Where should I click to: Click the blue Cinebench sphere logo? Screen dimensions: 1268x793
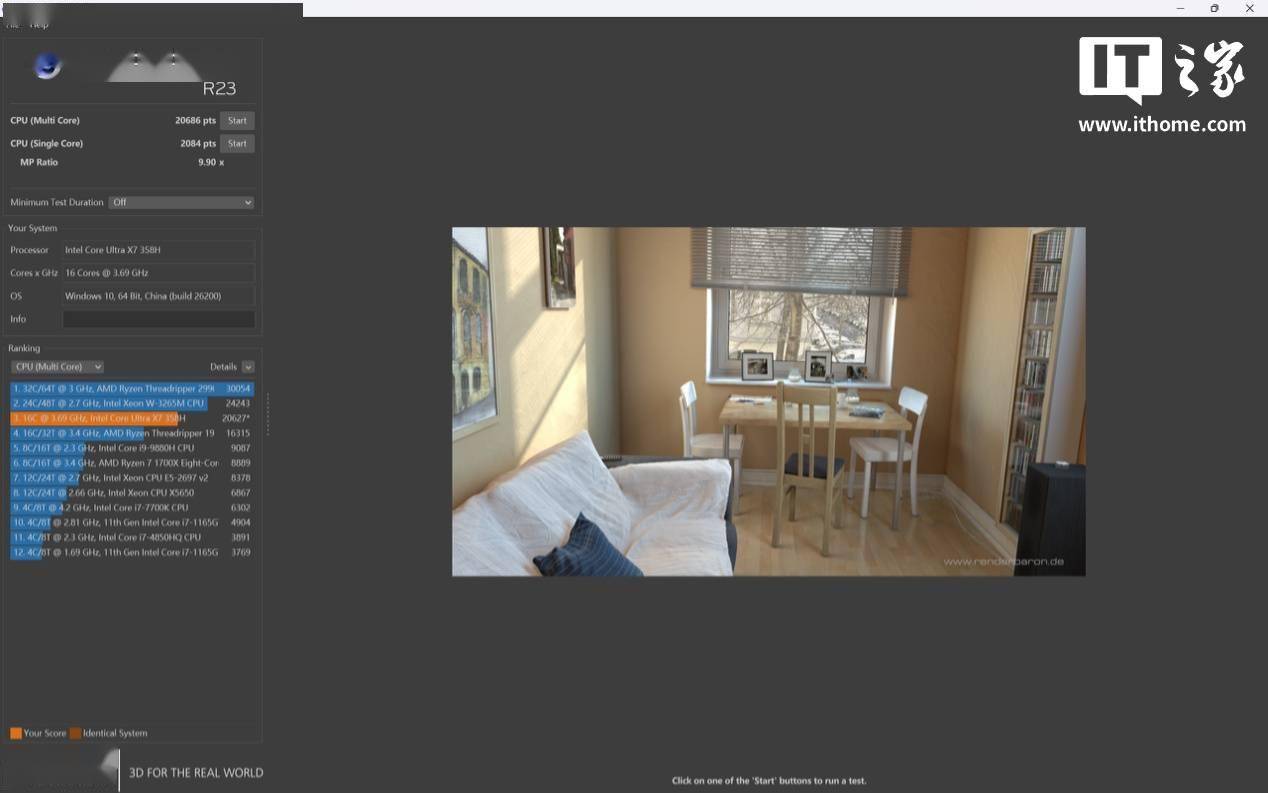click(47, 67)
